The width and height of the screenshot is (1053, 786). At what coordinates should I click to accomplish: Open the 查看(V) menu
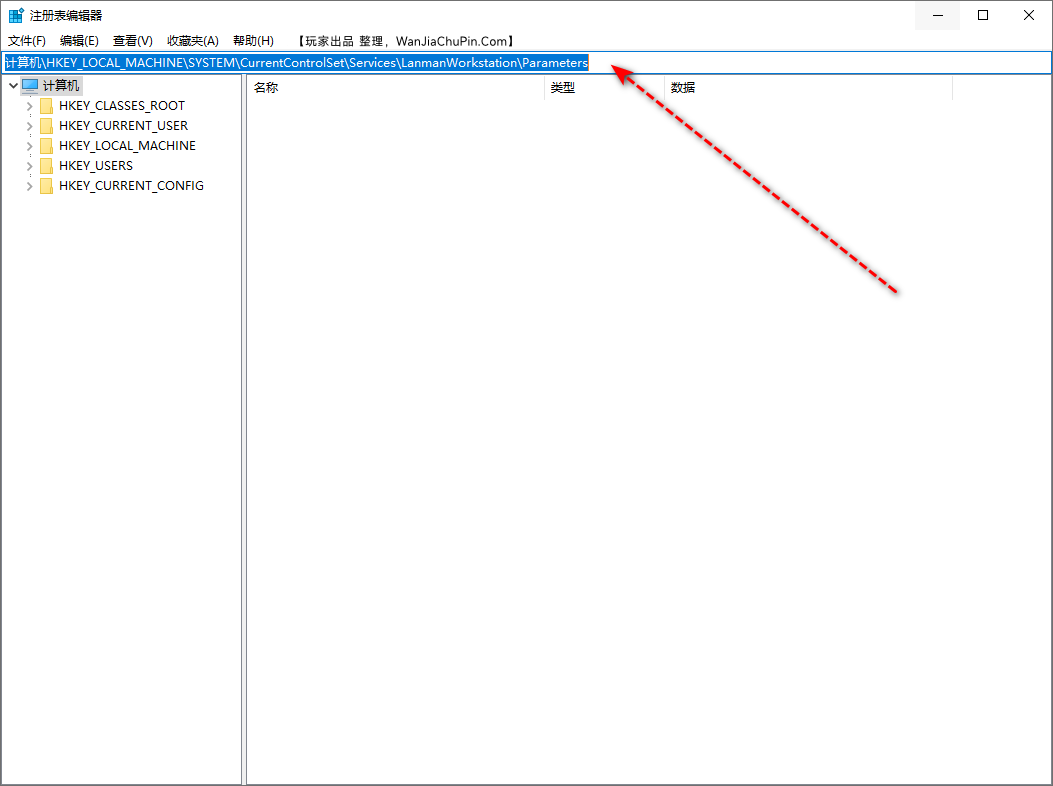(x=132, y=40)
